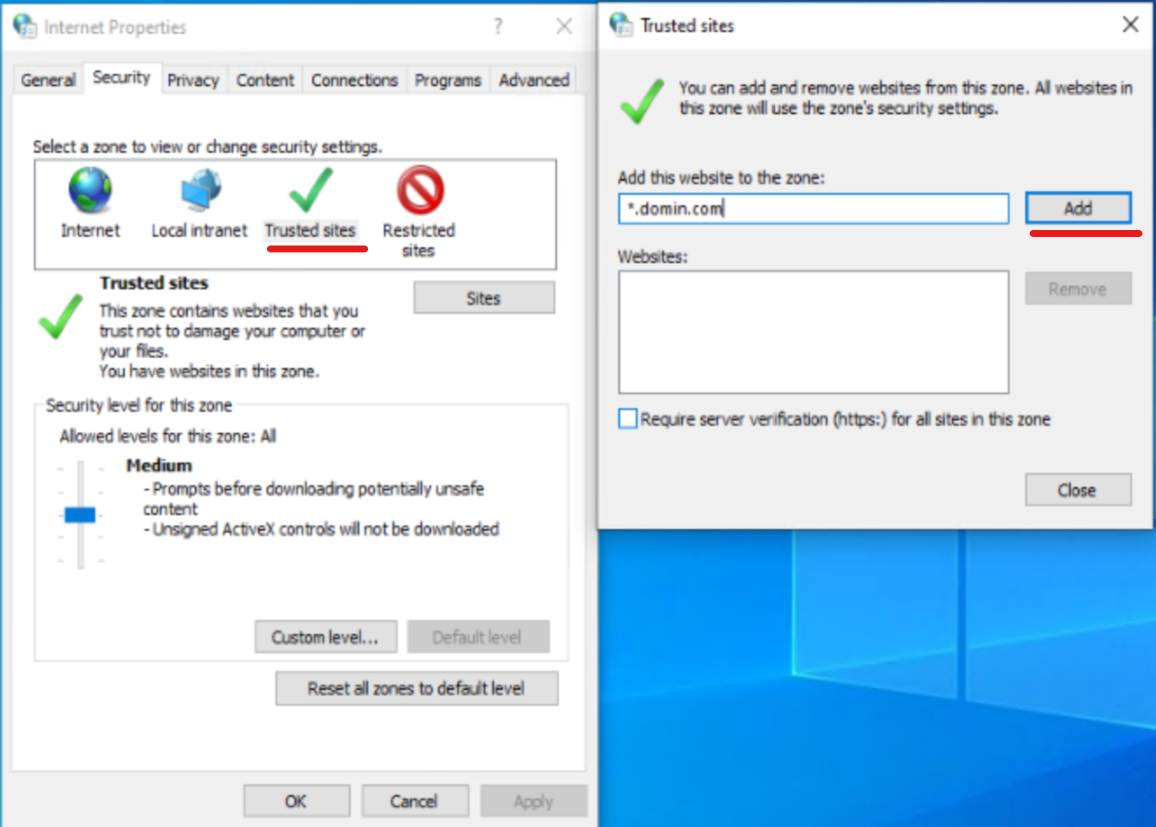Select the Local intranet zone icon

[x=197, y=190]
